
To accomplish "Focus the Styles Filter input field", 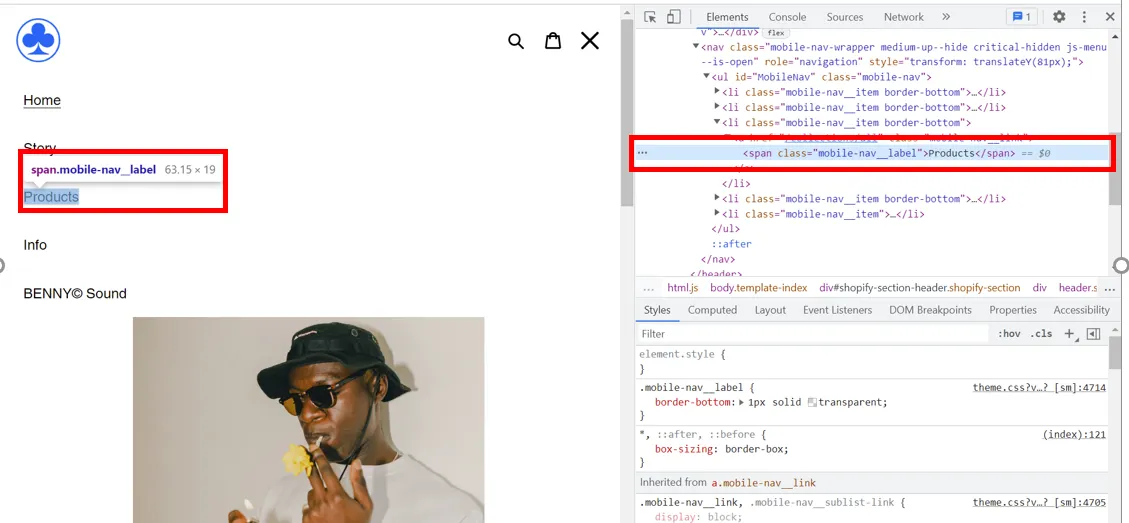I will pos(814,334).
